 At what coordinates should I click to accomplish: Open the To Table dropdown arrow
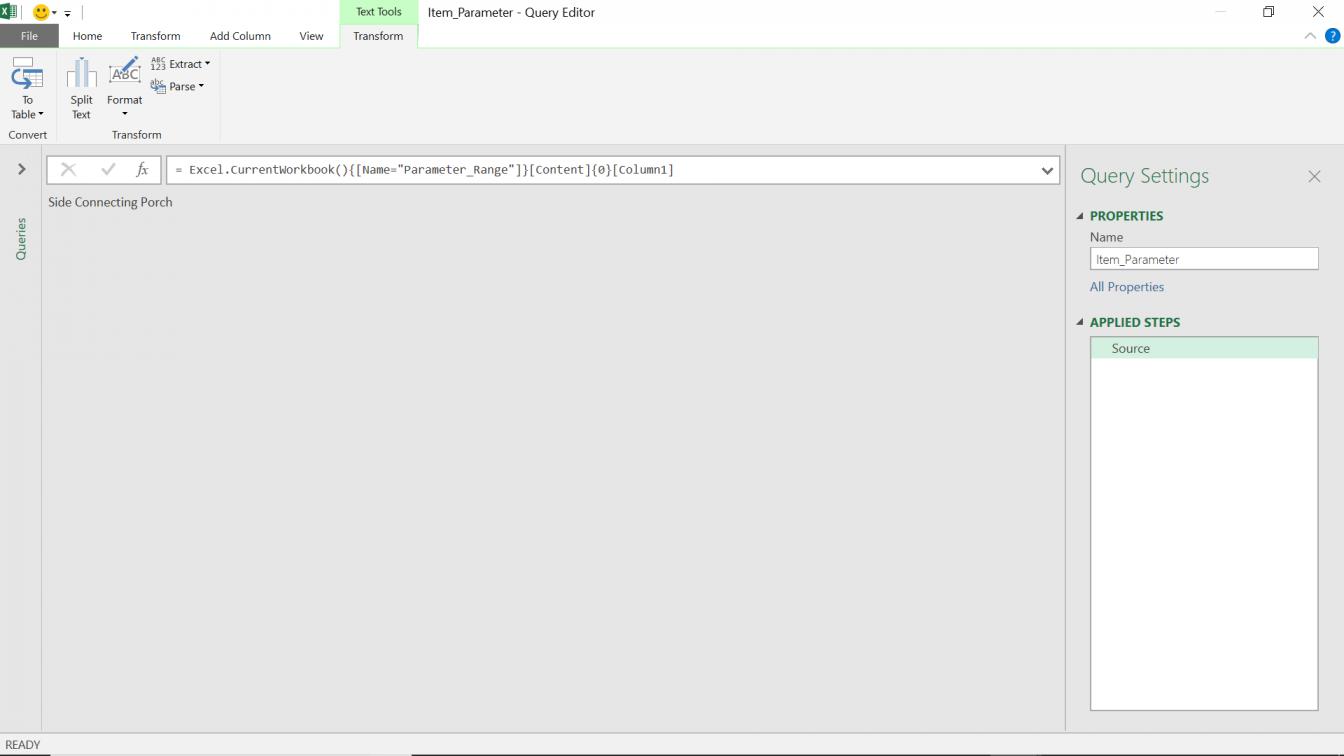pyautogui.click(x=41, y=114)
